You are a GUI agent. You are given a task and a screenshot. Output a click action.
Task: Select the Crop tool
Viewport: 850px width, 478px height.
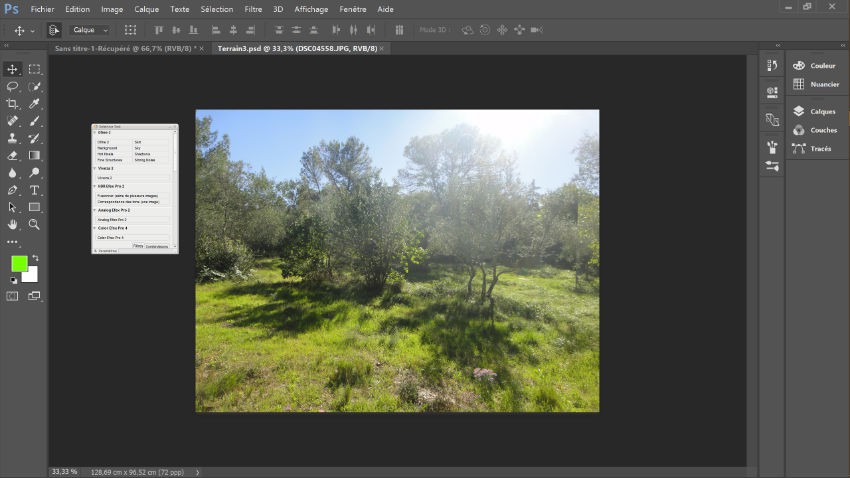(x=12, y=104)
